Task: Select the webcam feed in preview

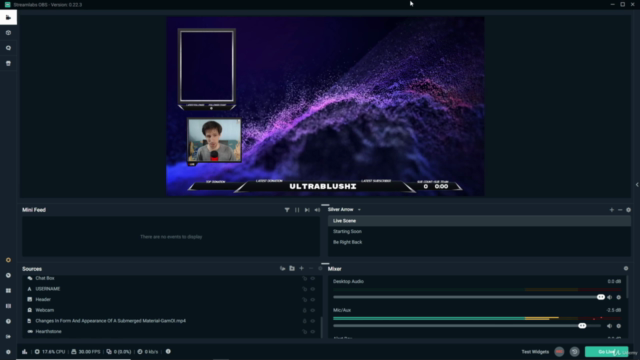Action: (214, 140)
